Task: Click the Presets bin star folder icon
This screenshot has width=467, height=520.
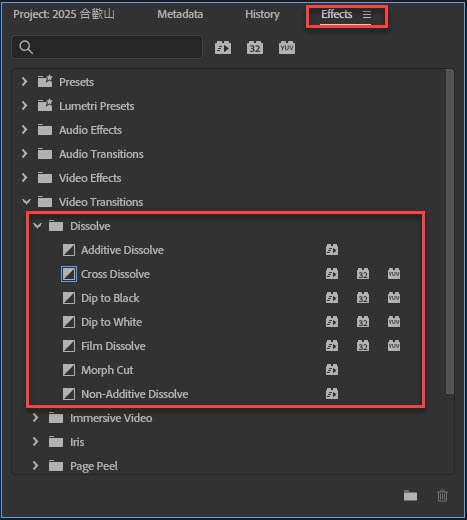Action: [45, 82]
